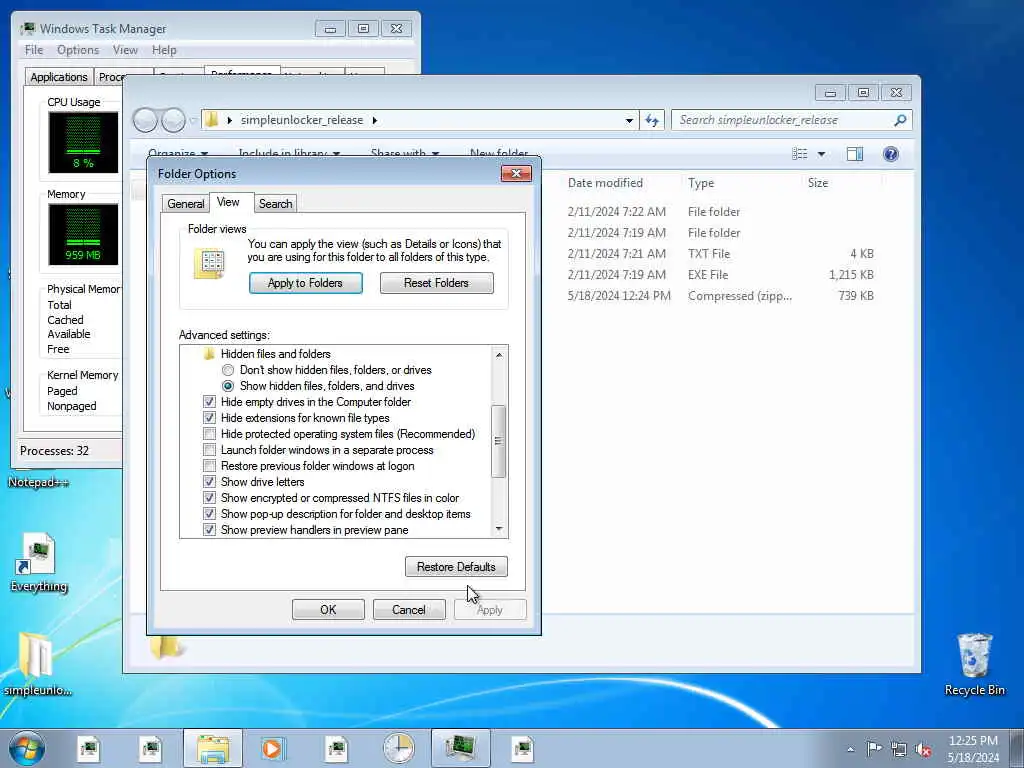Viewport: 1024px width, 768px height.
Task: Open the address bar history dropdown
Action: (629, 120)
